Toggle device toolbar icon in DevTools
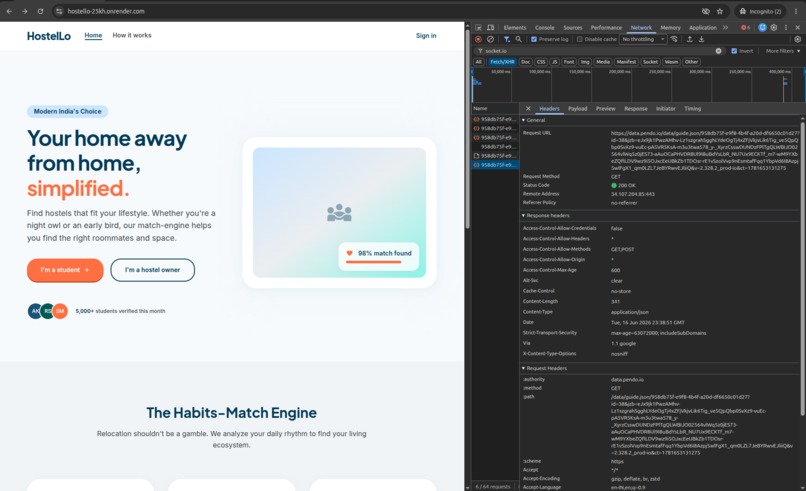 [490, 27]
